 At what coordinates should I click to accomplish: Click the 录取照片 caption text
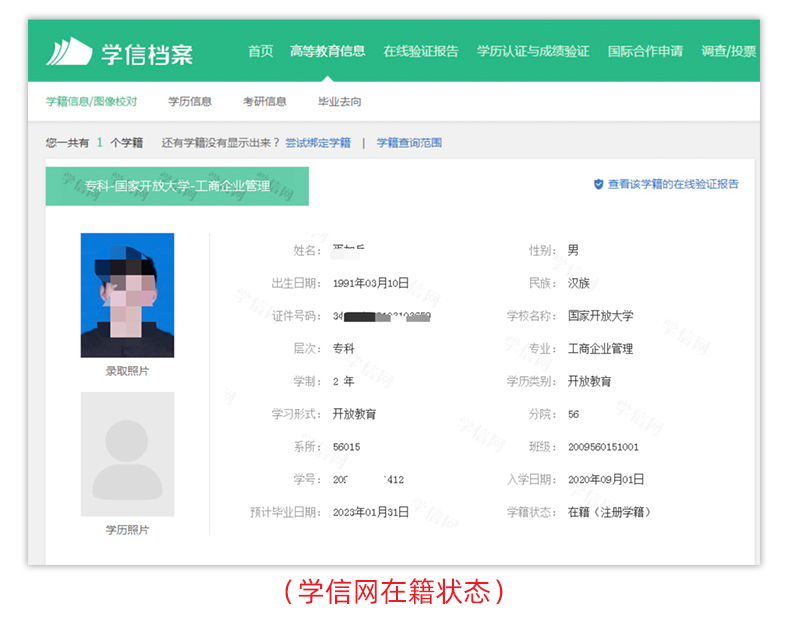(127, 372)
